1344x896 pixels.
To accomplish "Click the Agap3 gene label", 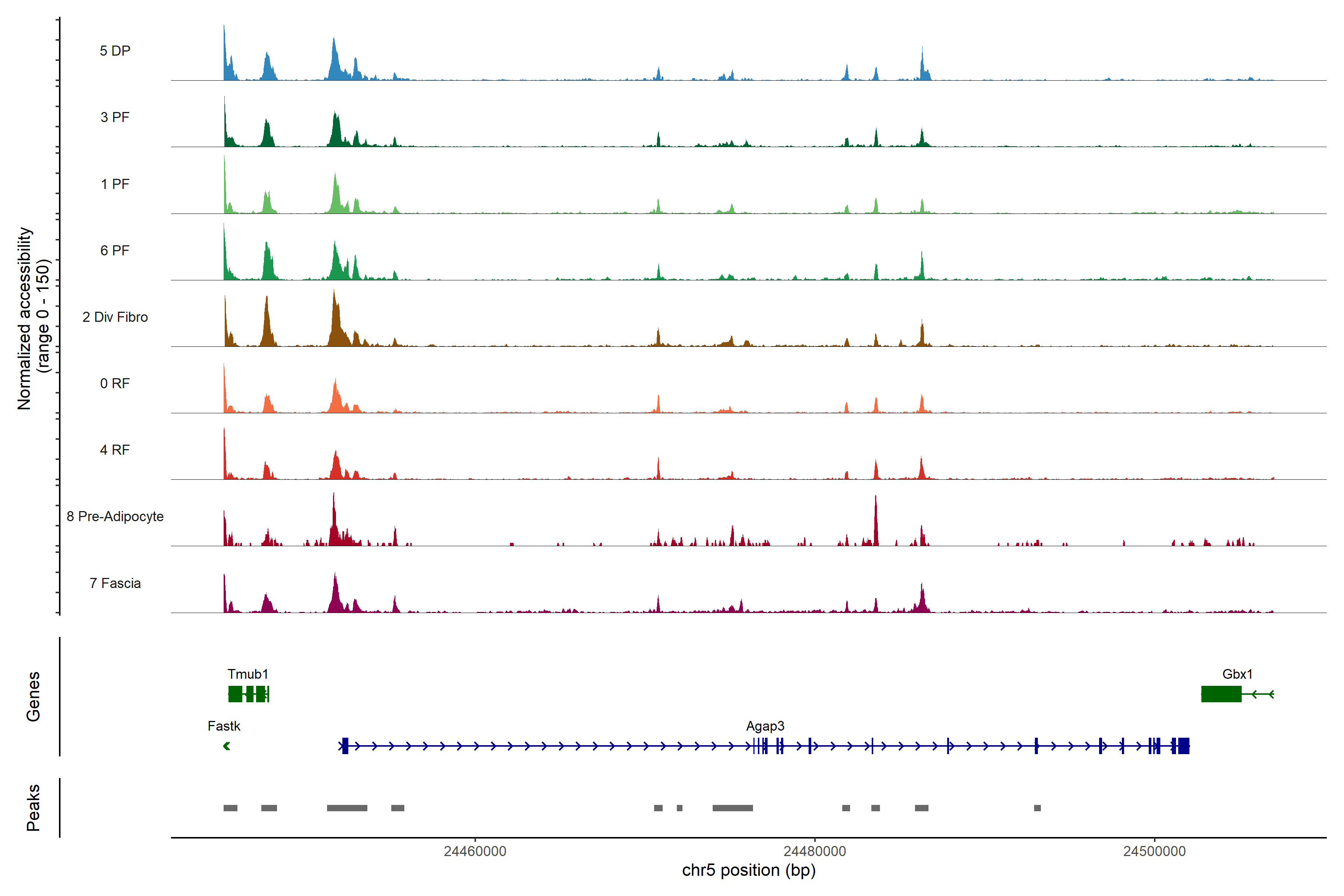I will 765,726.
